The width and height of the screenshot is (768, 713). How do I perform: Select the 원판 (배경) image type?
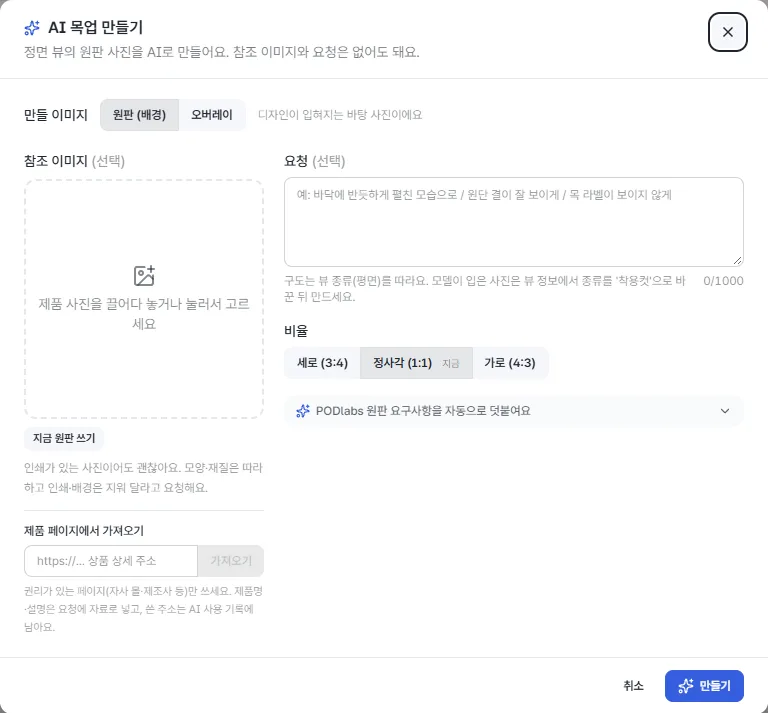[140, 115]
